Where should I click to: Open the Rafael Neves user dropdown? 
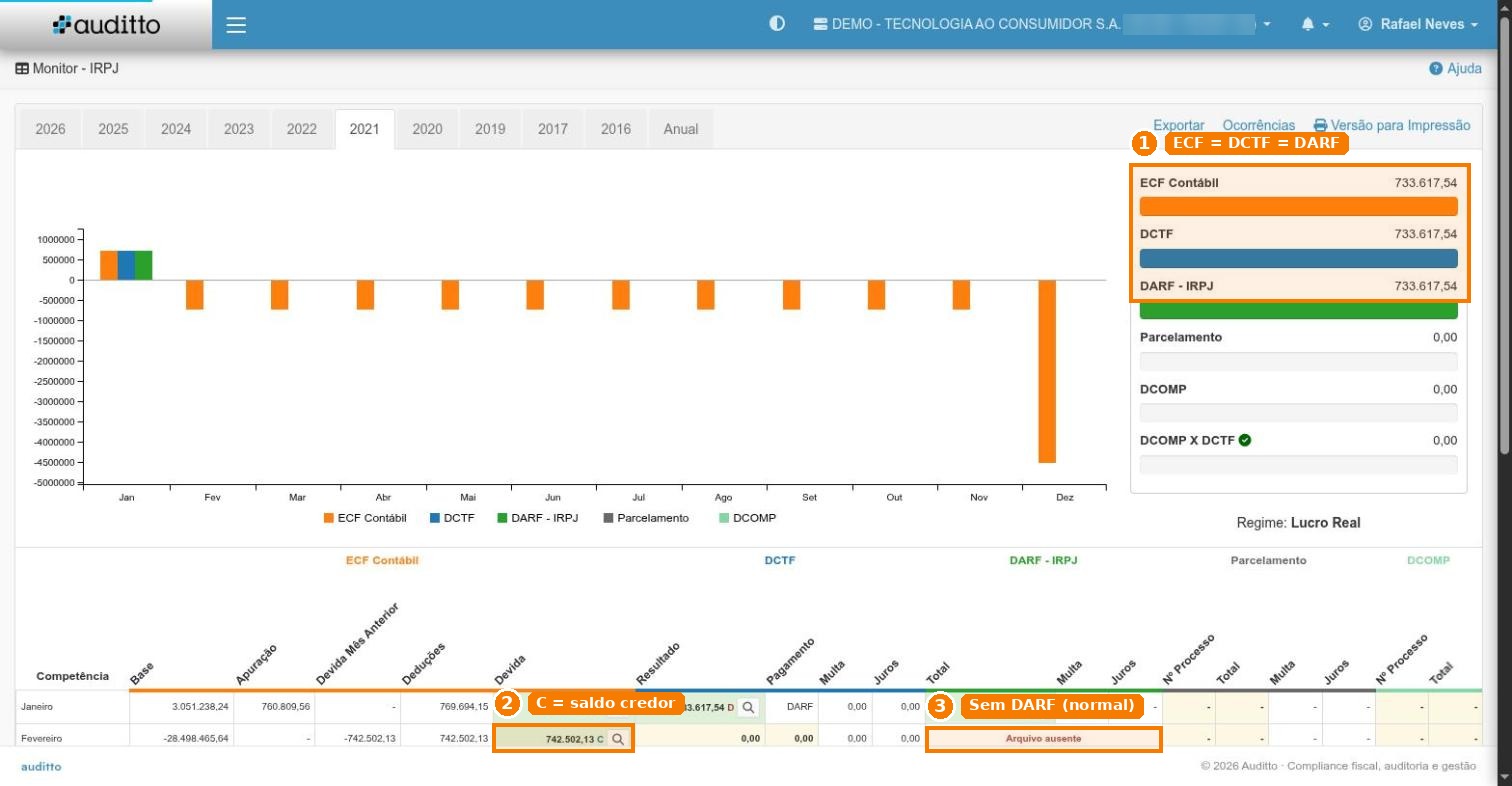tap(1418, 24)
